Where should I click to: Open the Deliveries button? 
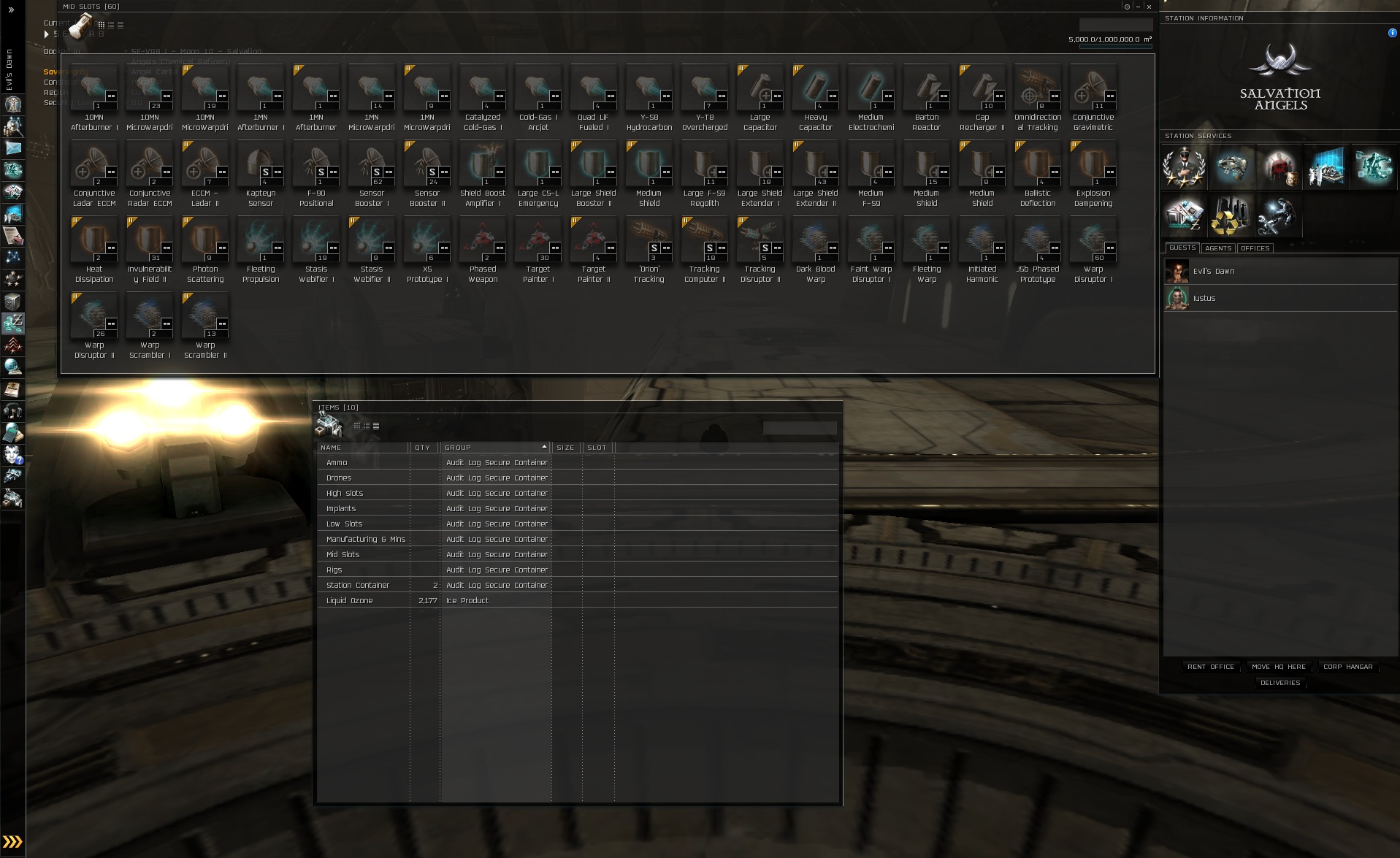click(1280, 683)
